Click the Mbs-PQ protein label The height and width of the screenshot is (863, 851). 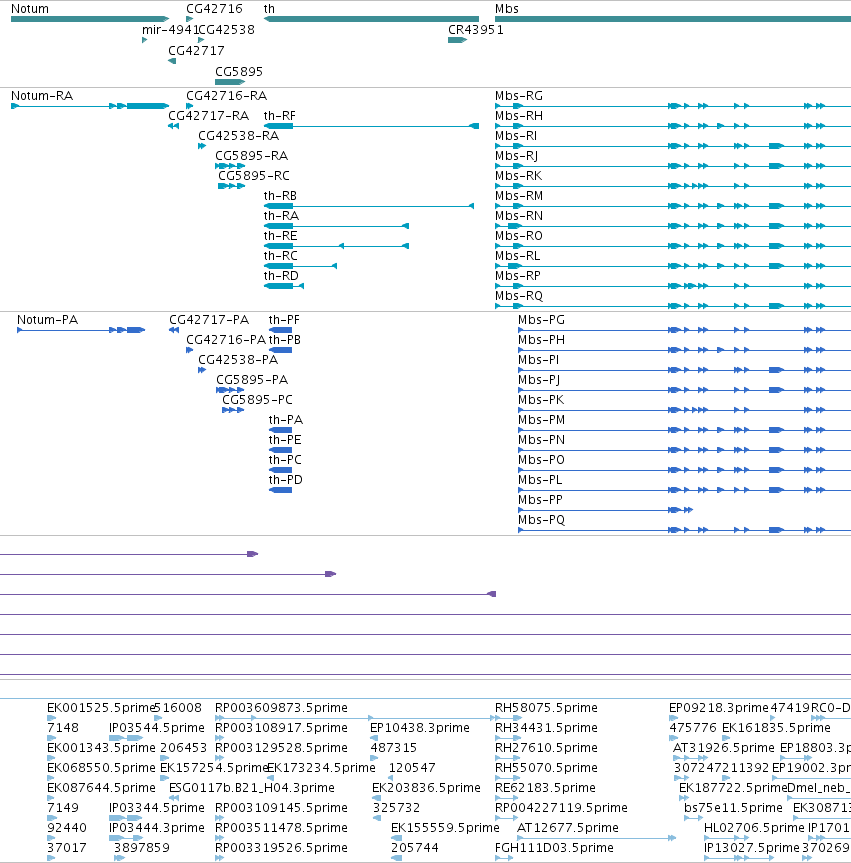(x=541, y=520)
